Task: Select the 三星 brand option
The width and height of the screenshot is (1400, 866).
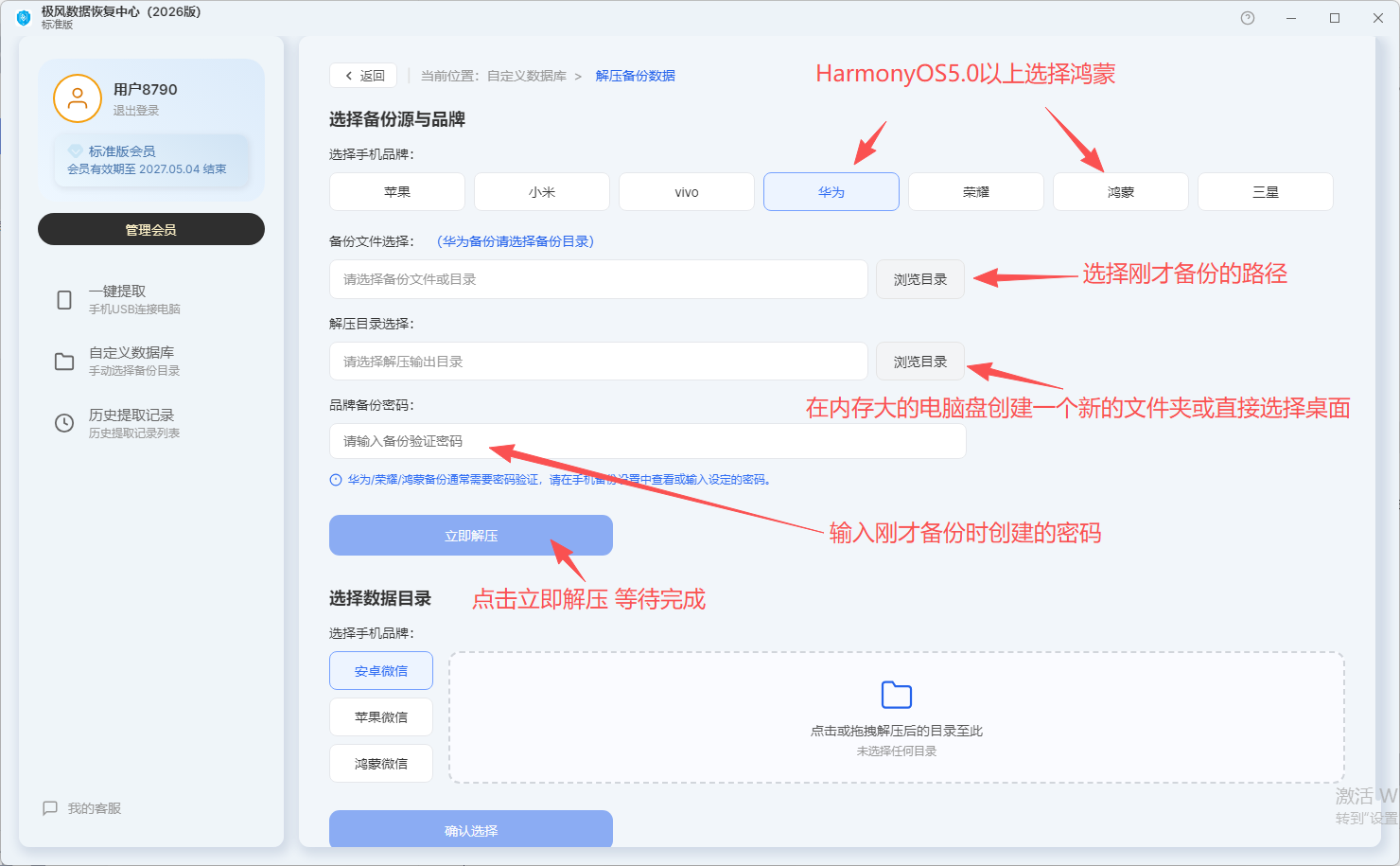Action: tap(1266, 191)
